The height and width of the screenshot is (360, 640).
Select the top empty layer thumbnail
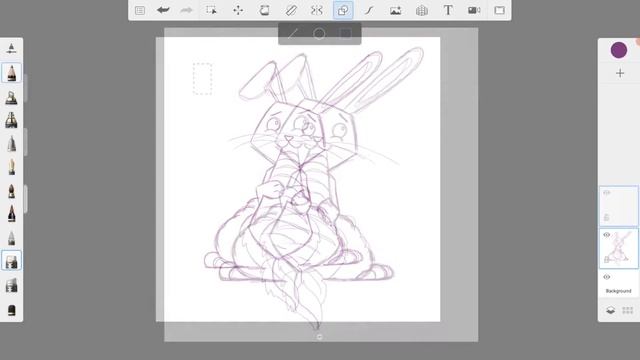pyautogui.click(x=618, y=206)
